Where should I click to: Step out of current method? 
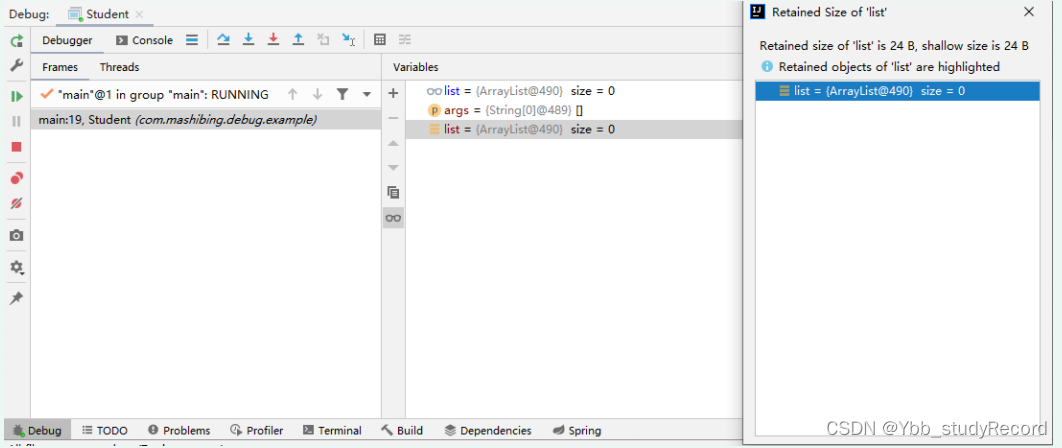[298, 40]
